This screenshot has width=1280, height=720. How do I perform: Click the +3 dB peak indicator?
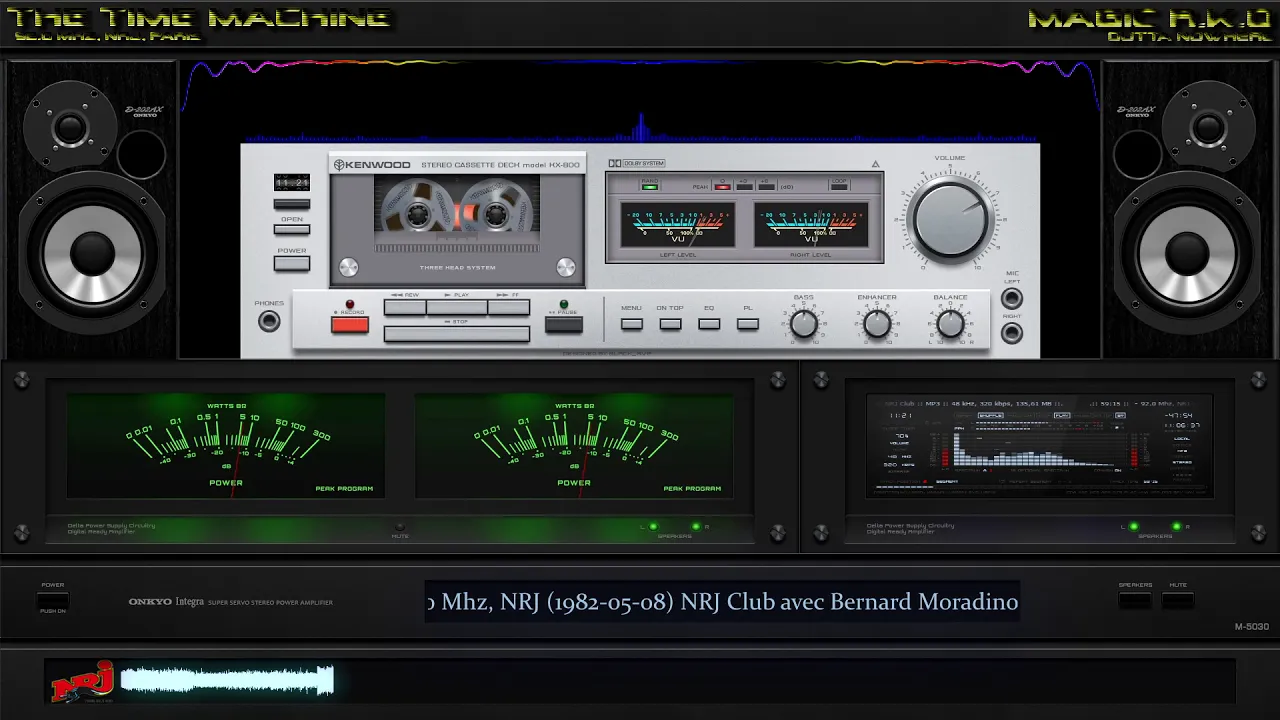click(744, 186)
